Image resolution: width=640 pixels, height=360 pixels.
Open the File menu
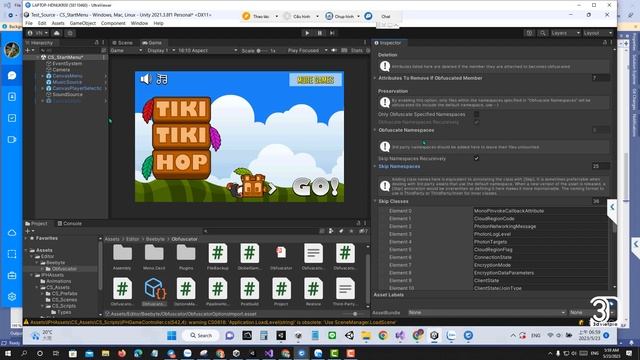click(x=29, y=23)
